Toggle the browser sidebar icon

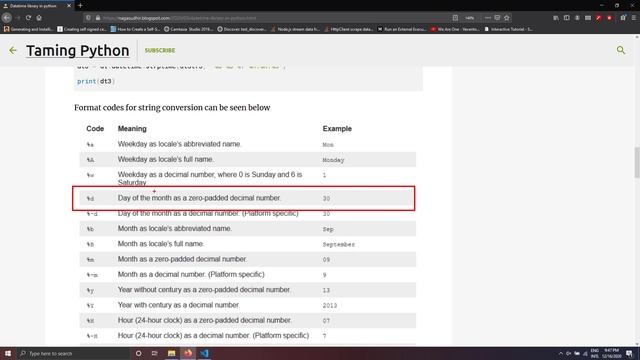pyautogui.click(x=567, y=18)
